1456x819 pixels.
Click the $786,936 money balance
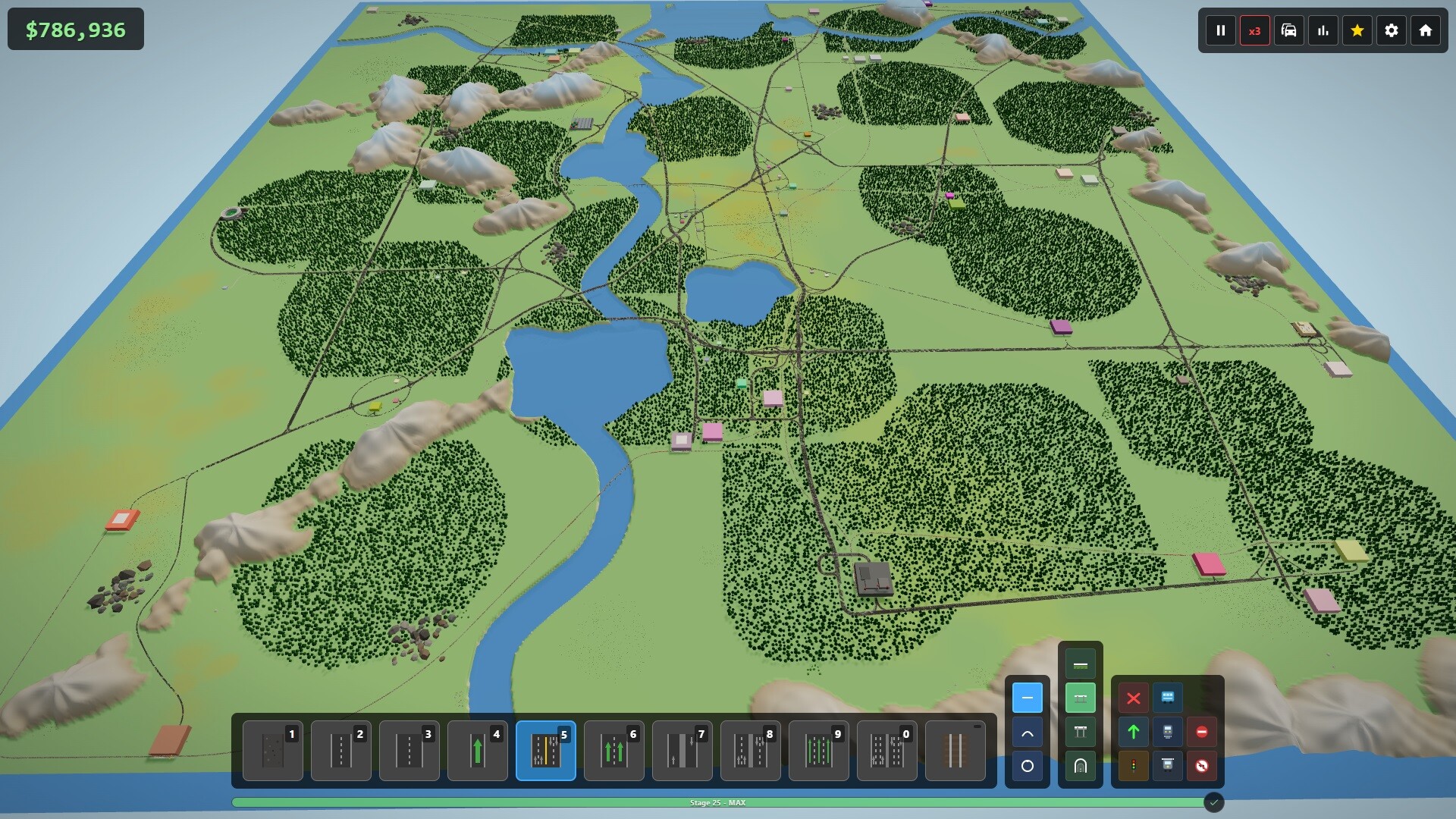(76, 30)
